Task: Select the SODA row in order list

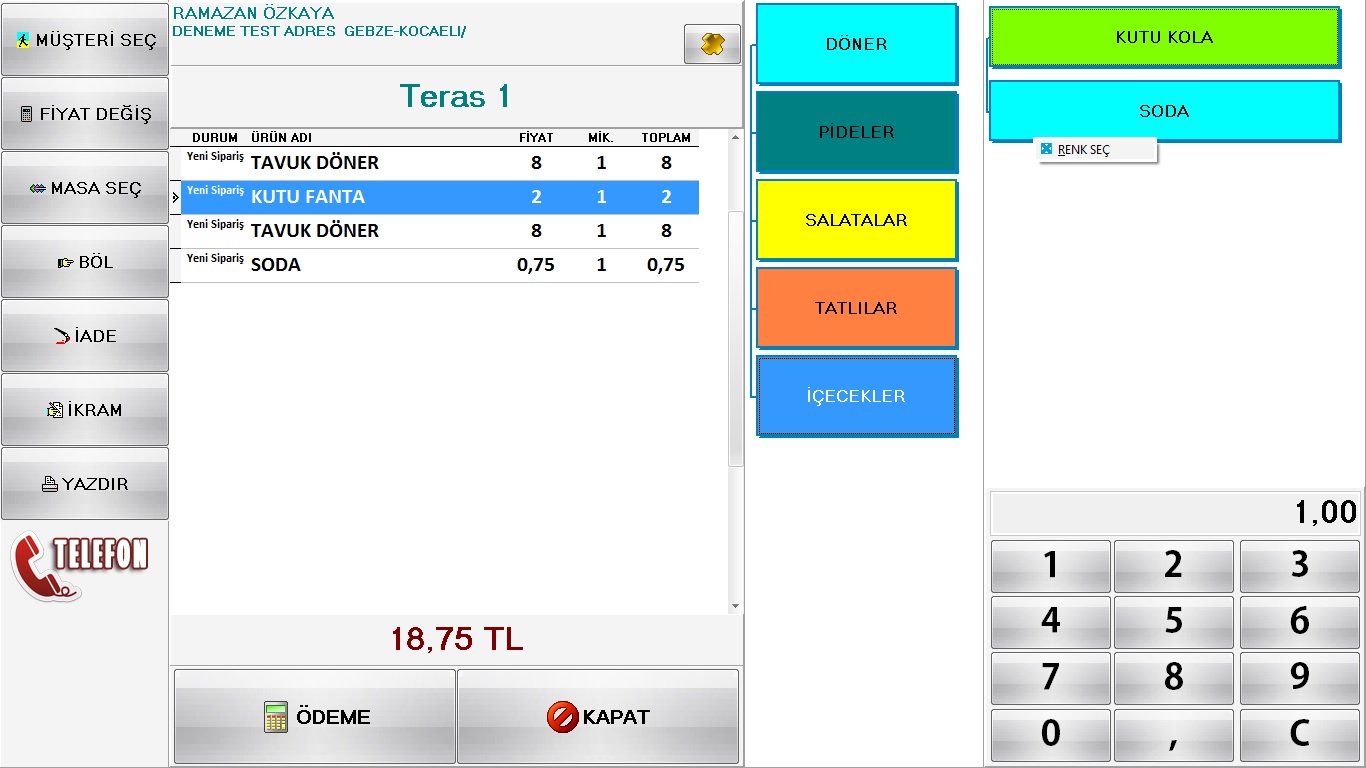Action: 440,265
